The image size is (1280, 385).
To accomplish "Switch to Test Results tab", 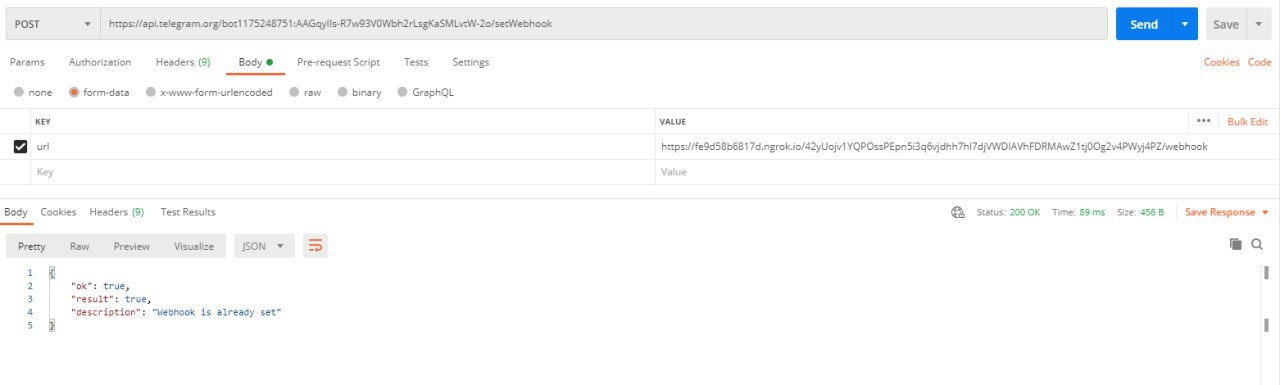I will 188,212.
